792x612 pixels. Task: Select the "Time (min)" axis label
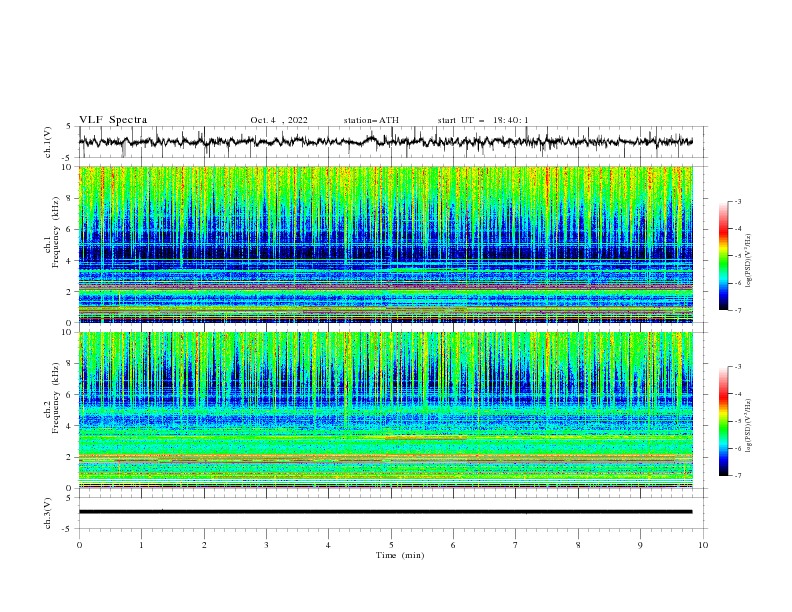400,555
